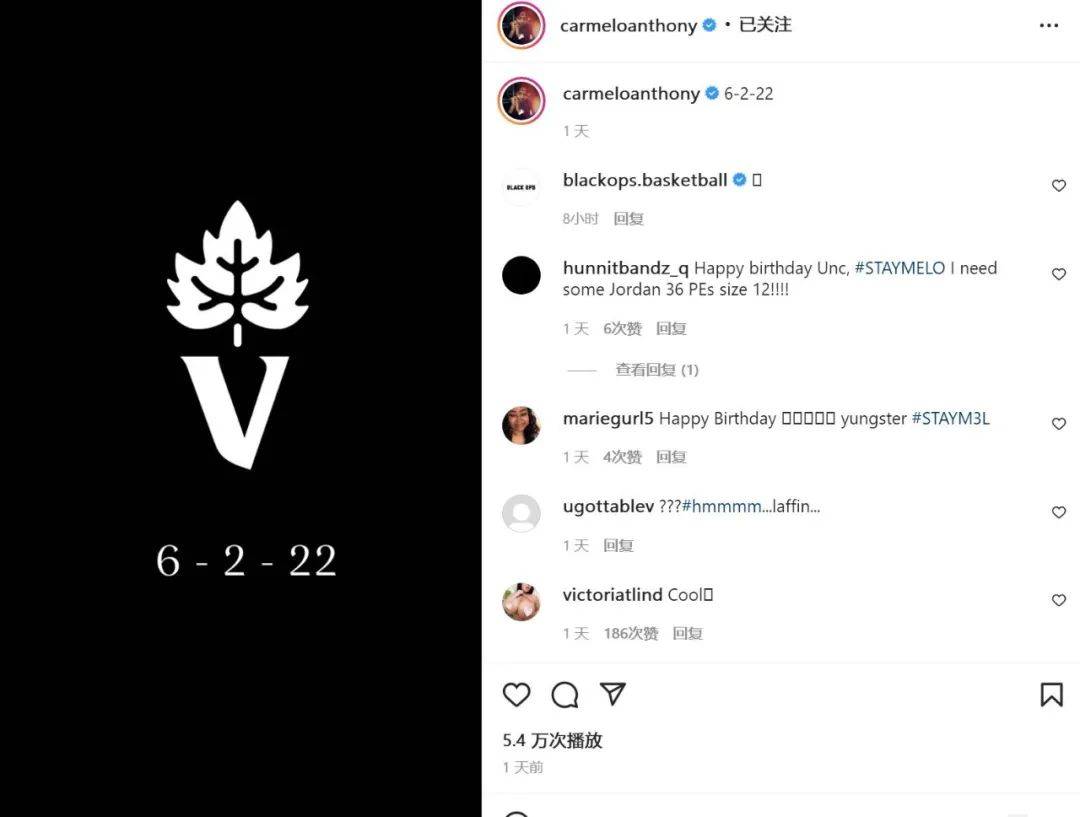Viewport: 1080px width, 817px height.
Task: Open mariegurl5's avatar
Action: [x=521, y=425]
